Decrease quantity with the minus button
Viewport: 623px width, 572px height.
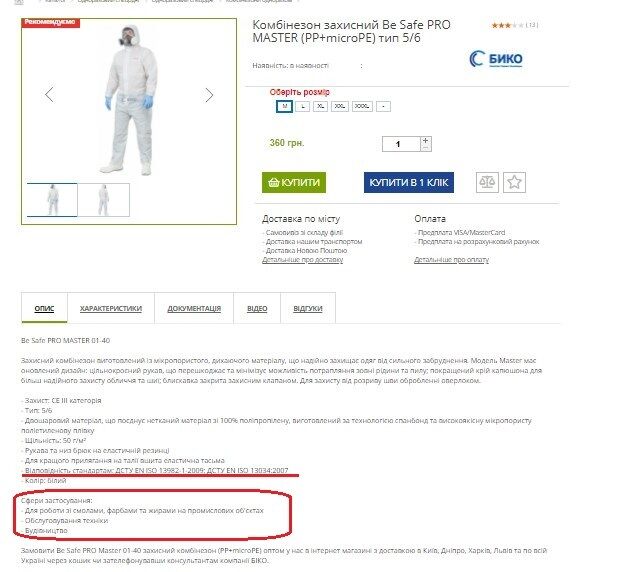(426, 148)
